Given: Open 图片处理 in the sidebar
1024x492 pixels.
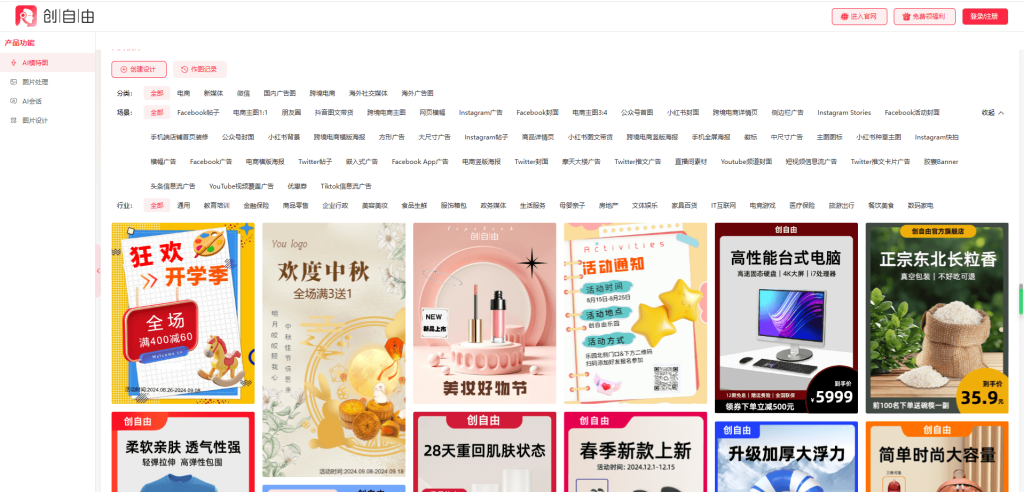Looking at the screenshot, I should click(35, 82).
